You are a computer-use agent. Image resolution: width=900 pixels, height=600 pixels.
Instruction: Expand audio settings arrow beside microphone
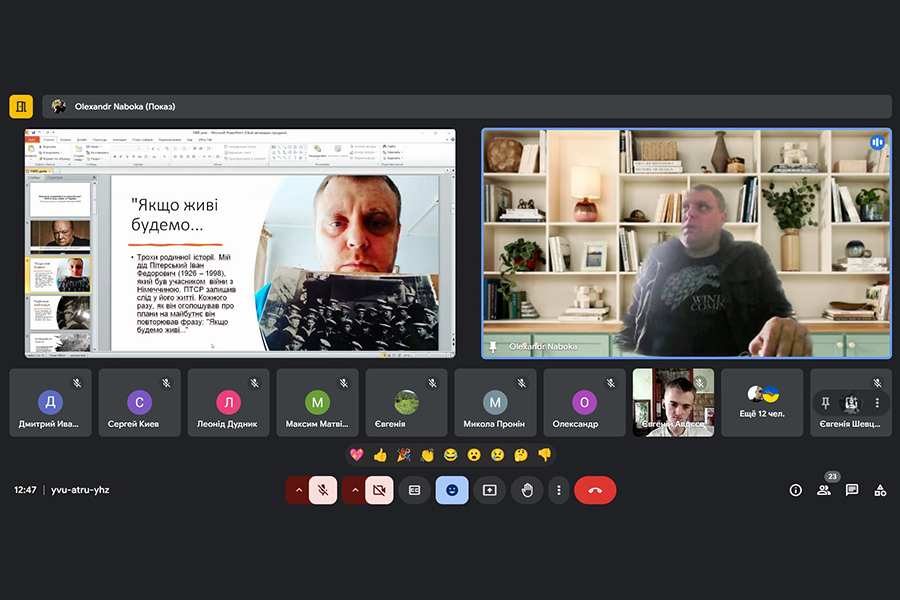tap(298, 490)
